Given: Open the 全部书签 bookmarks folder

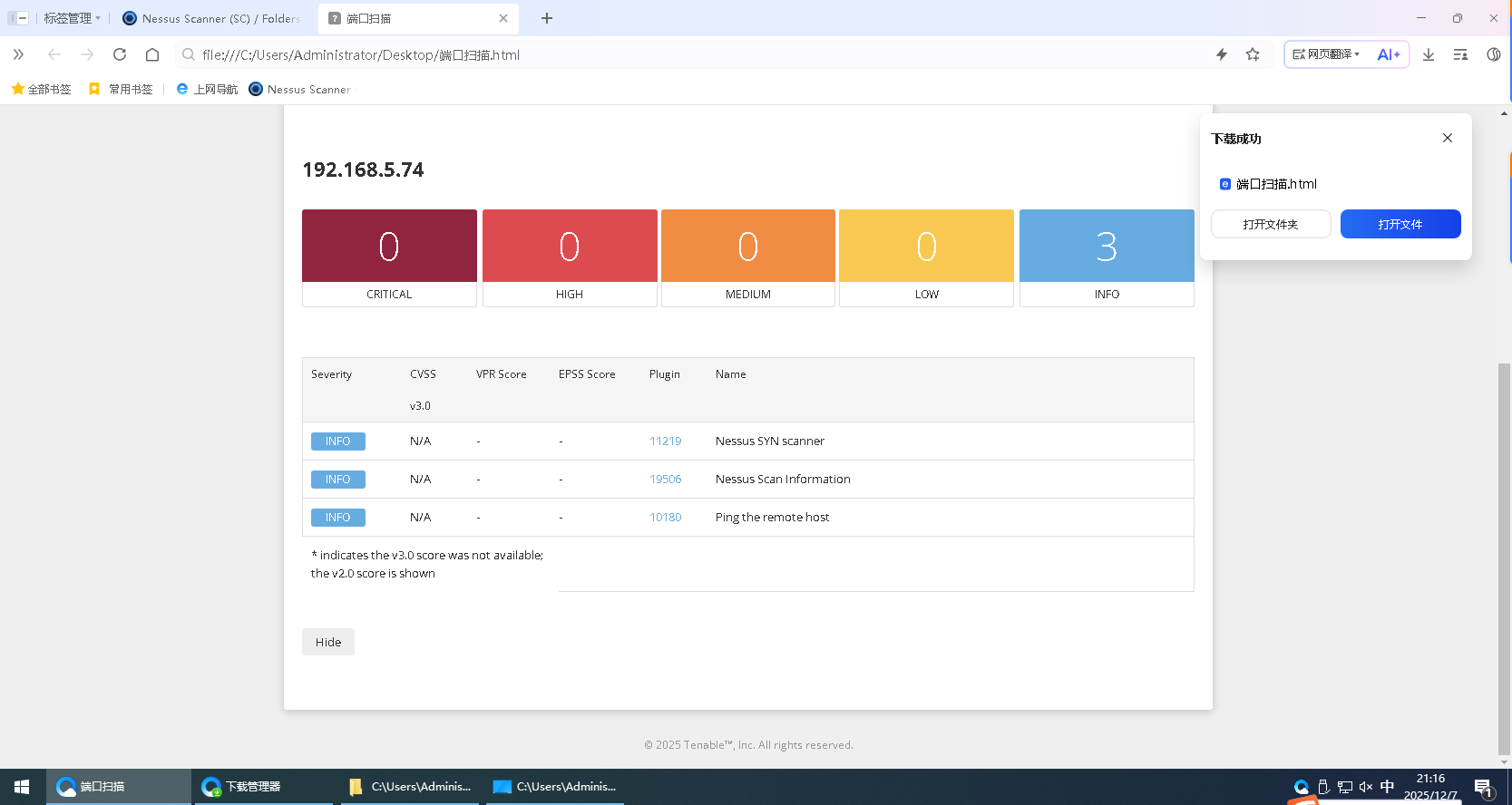Looking at the screenshot, I should (41, 89).
